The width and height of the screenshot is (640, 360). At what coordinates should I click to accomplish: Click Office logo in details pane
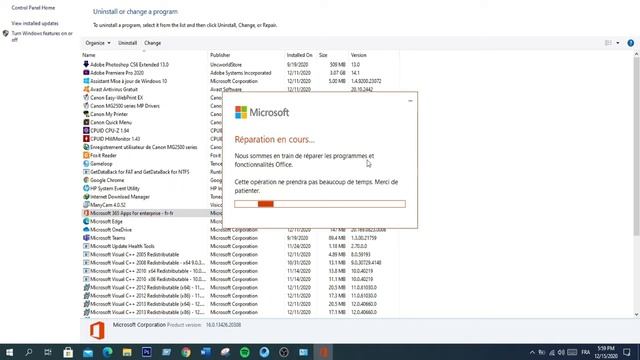tap(97, 331)
